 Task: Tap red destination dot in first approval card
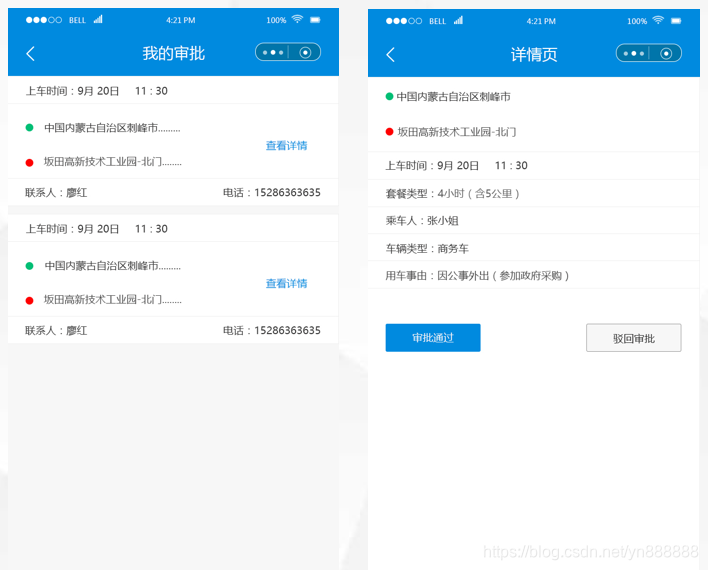29,163
